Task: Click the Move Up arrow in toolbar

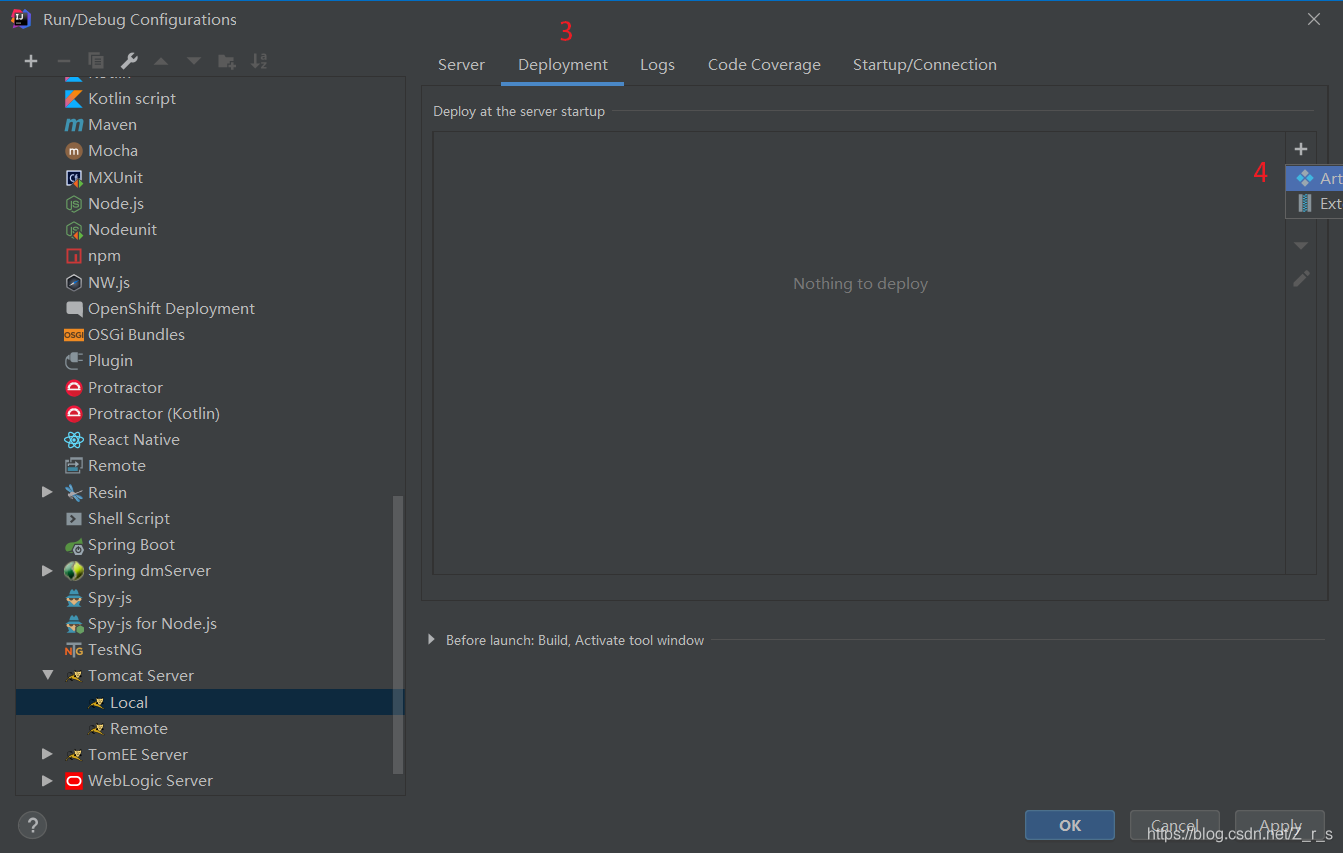Action: (x=161, y=61)
